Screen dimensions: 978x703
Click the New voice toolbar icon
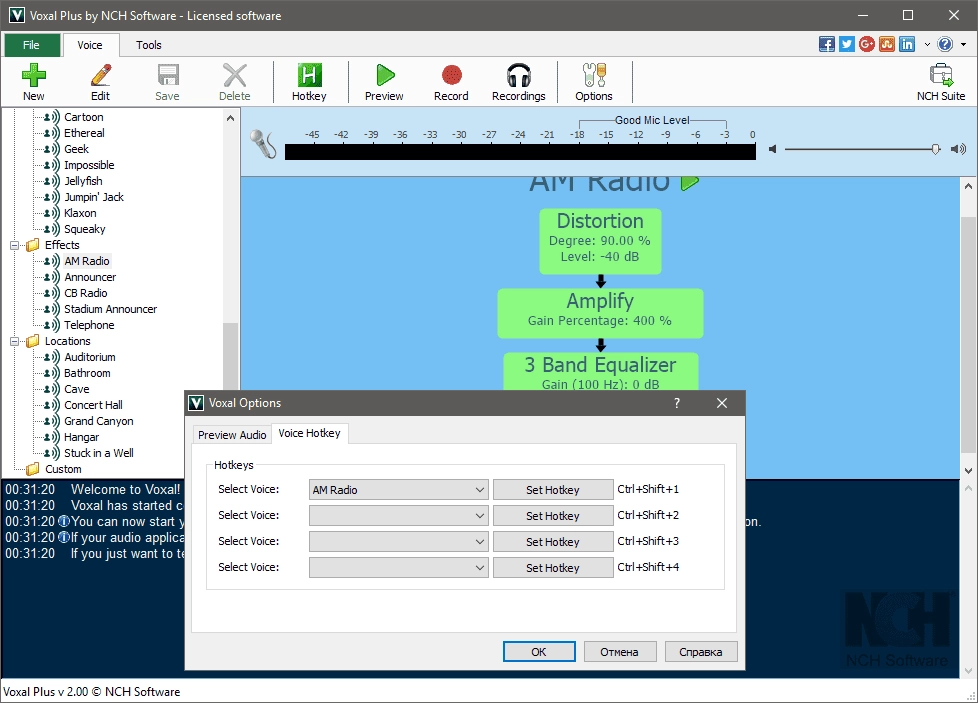(34, 82)
